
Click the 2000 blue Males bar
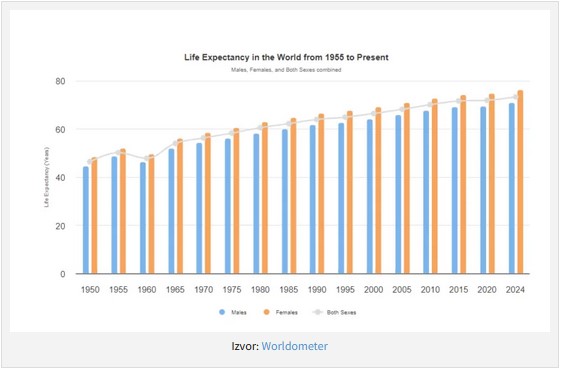coord(370,197)
